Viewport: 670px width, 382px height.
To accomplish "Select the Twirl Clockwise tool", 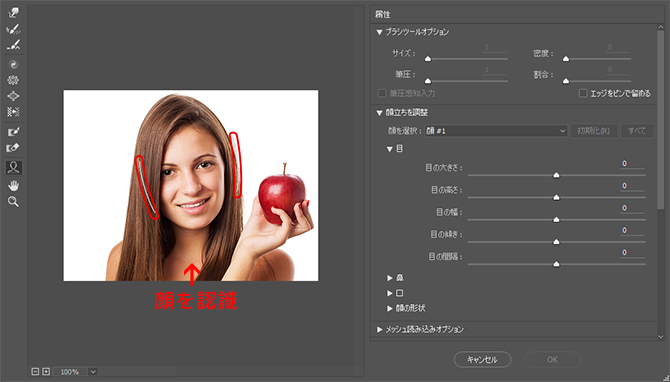I will (13, 64).
